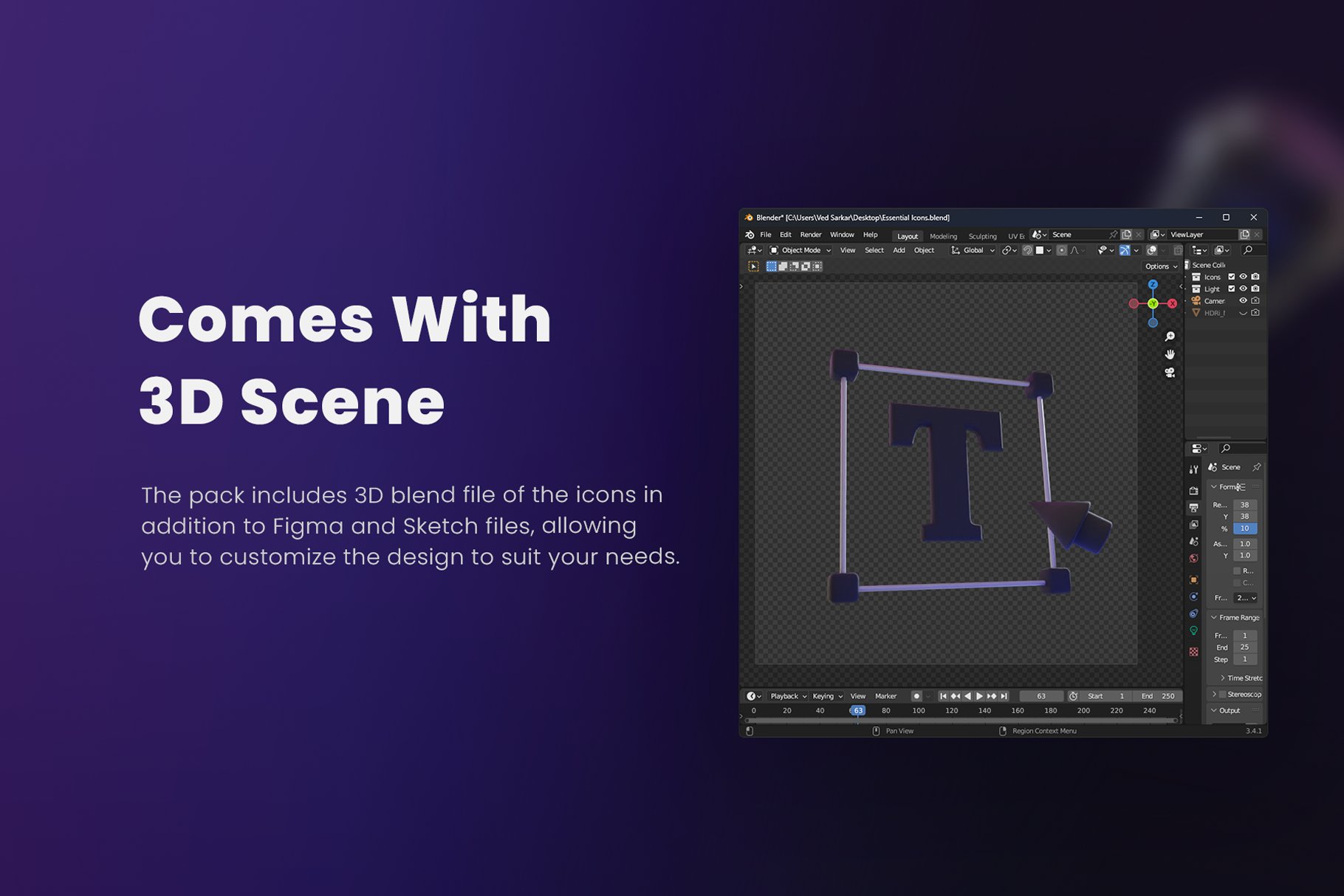Toggle the camera view icon

tap(1170, 373)
